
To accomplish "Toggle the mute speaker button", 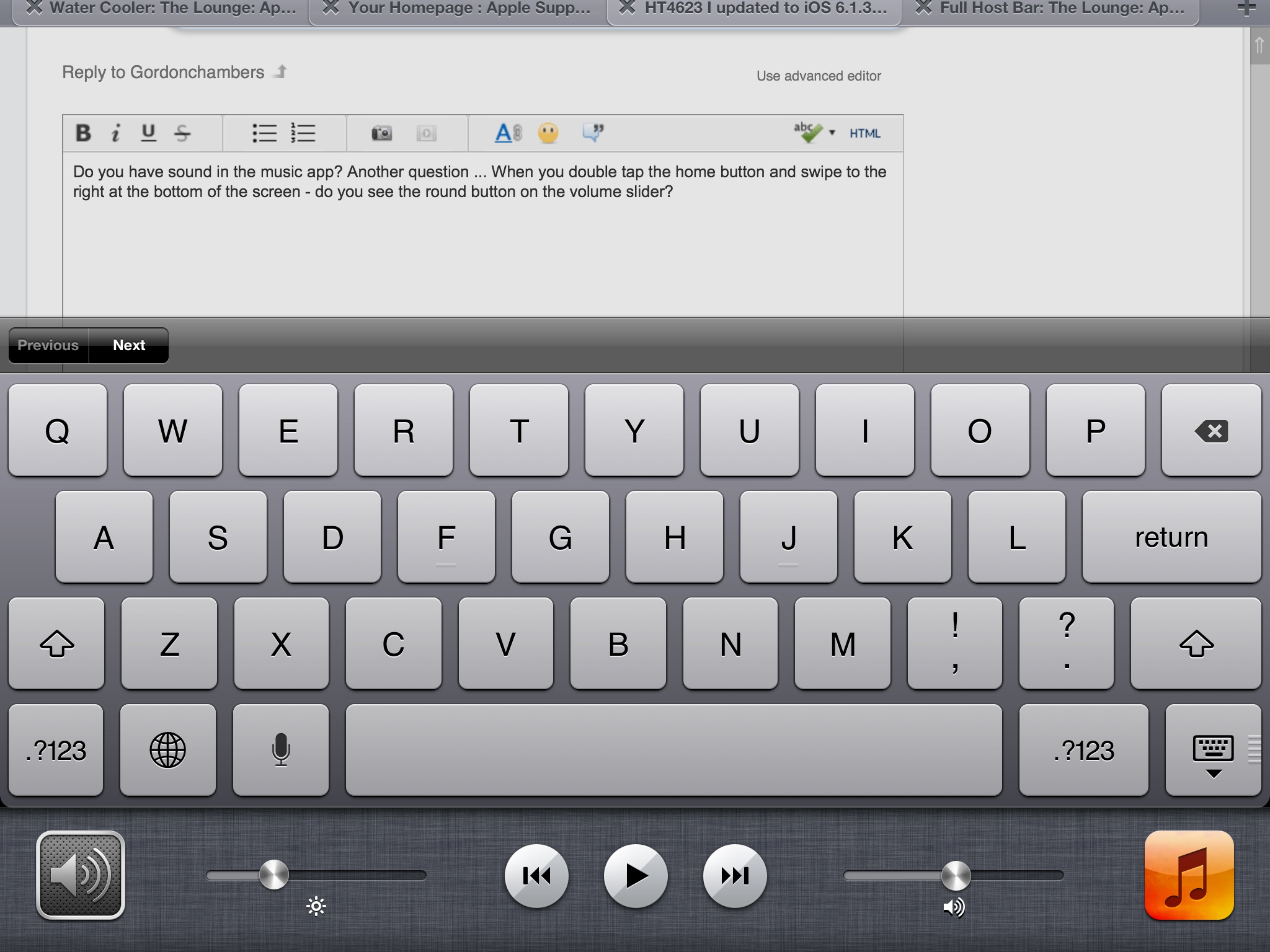I will 81,875.
